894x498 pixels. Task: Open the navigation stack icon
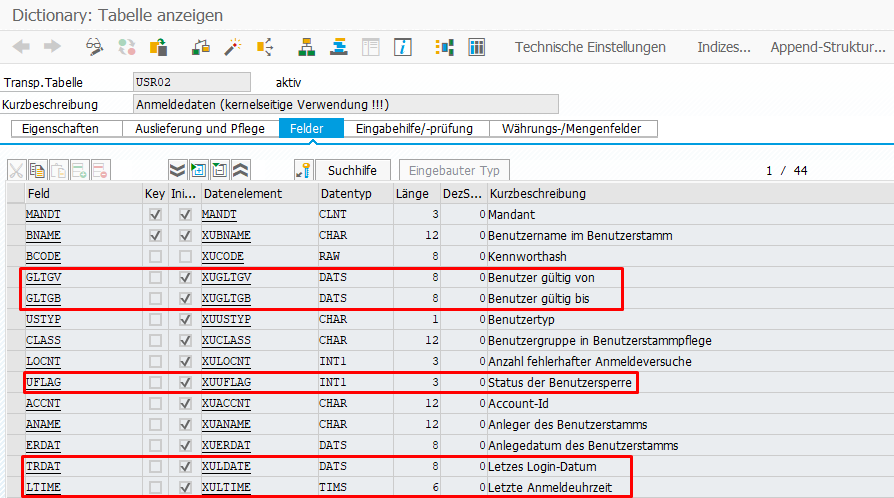click(339, 47)
